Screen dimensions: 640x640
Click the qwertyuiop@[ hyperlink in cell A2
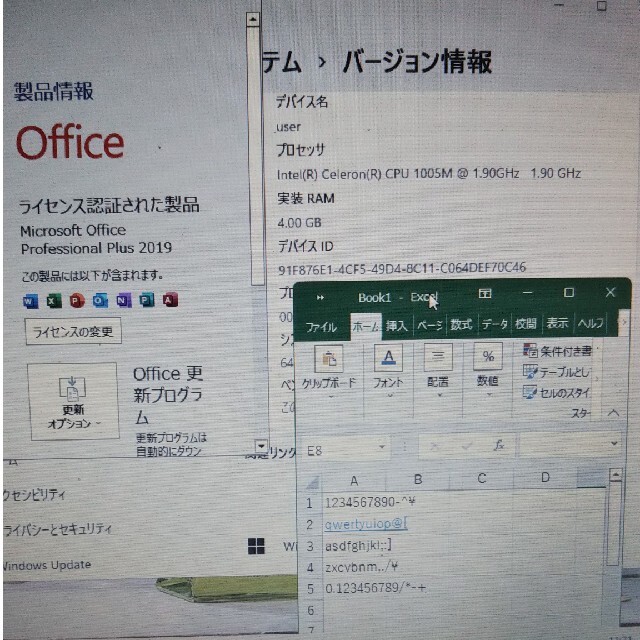coord(366,524)
